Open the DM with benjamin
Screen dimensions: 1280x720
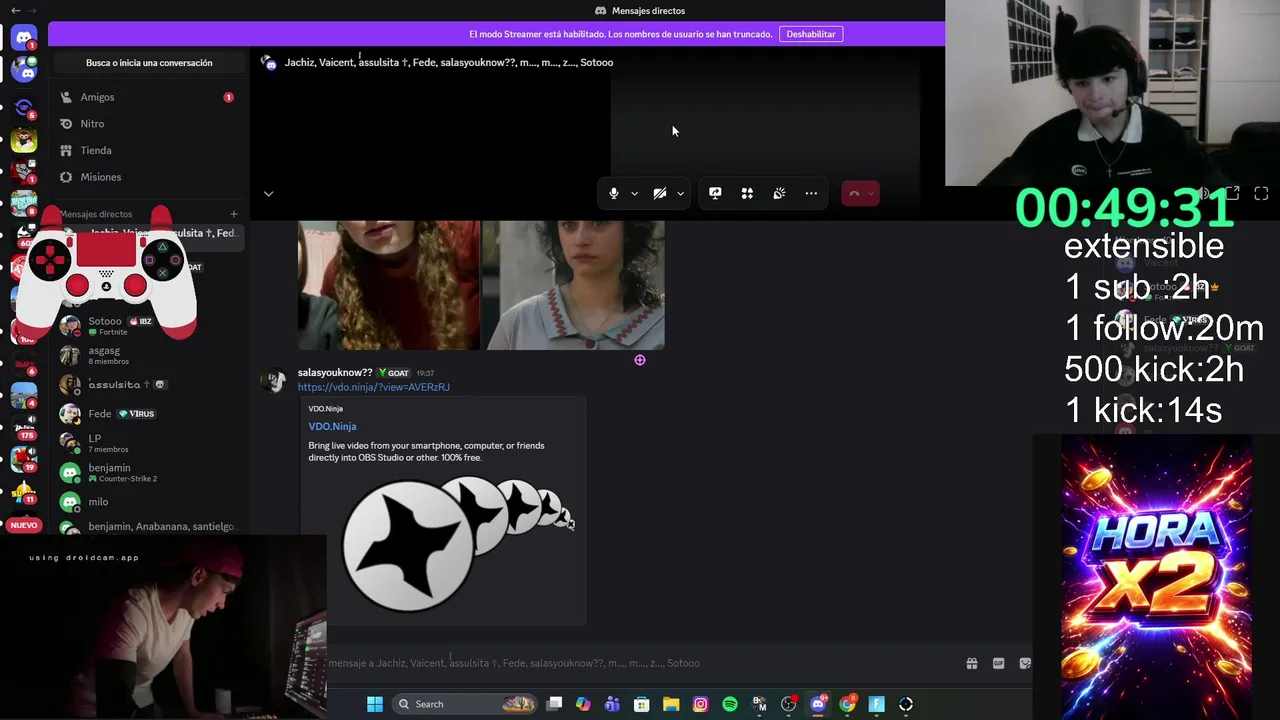coord(148,472)
